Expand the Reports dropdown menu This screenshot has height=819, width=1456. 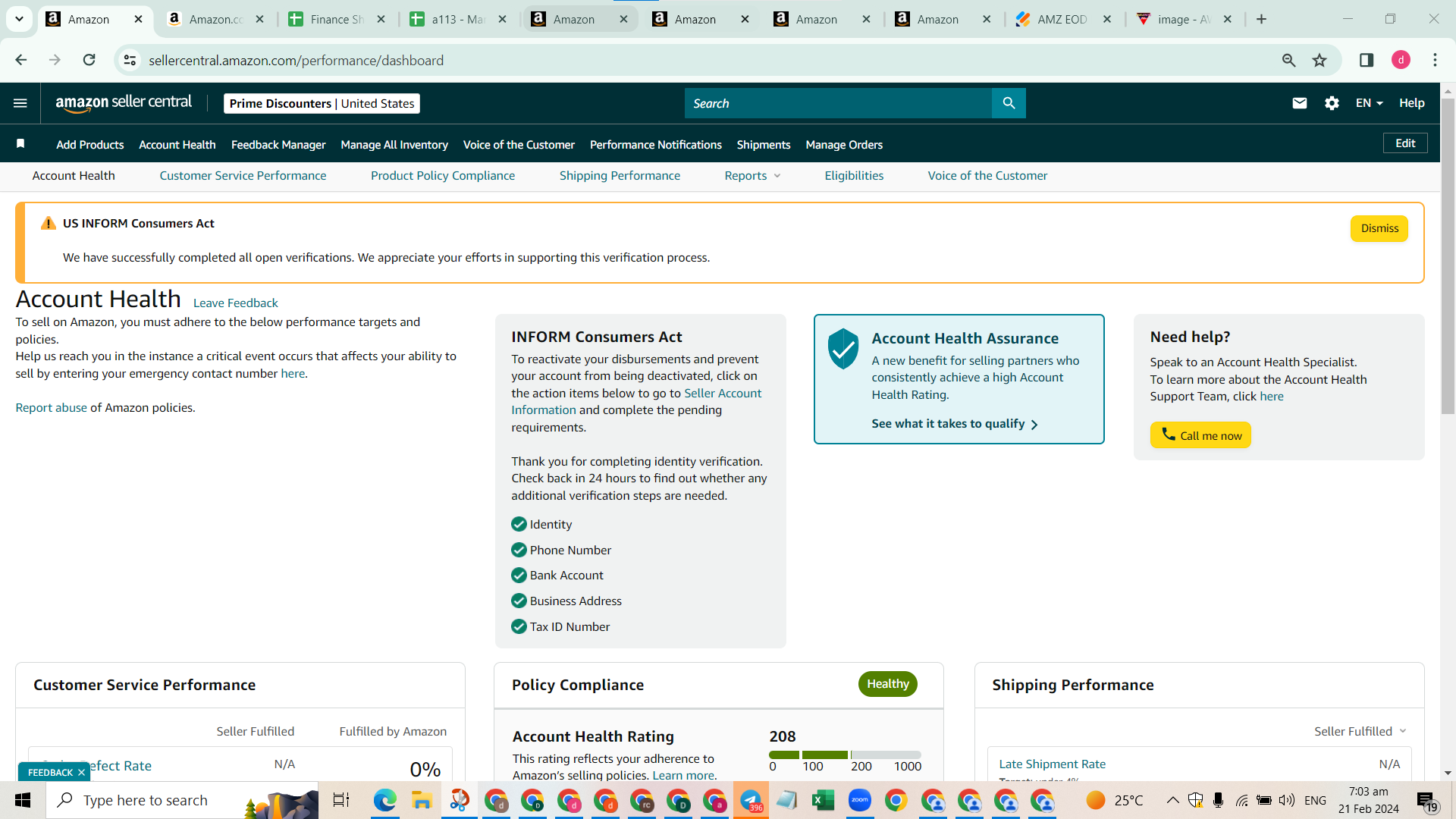(x=752, y=175)
